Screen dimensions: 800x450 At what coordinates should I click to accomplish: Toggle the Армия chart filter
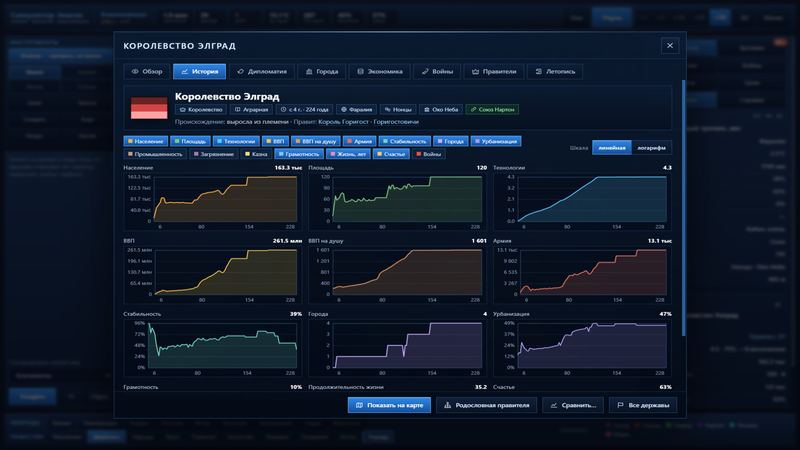pyautogui.click(x=359, y=141)
